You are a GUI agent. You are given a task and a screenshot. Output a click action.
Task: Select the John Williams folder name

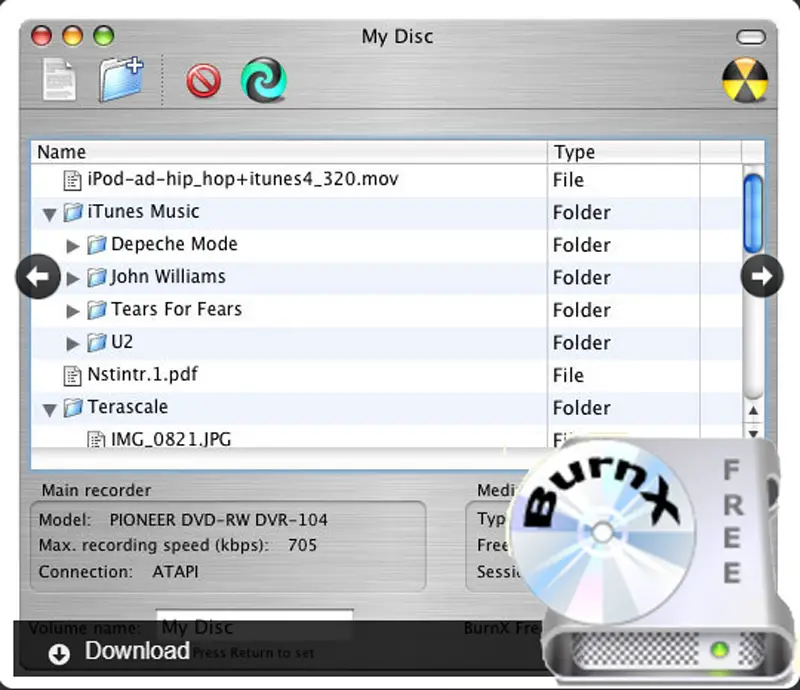click(168, 277)
